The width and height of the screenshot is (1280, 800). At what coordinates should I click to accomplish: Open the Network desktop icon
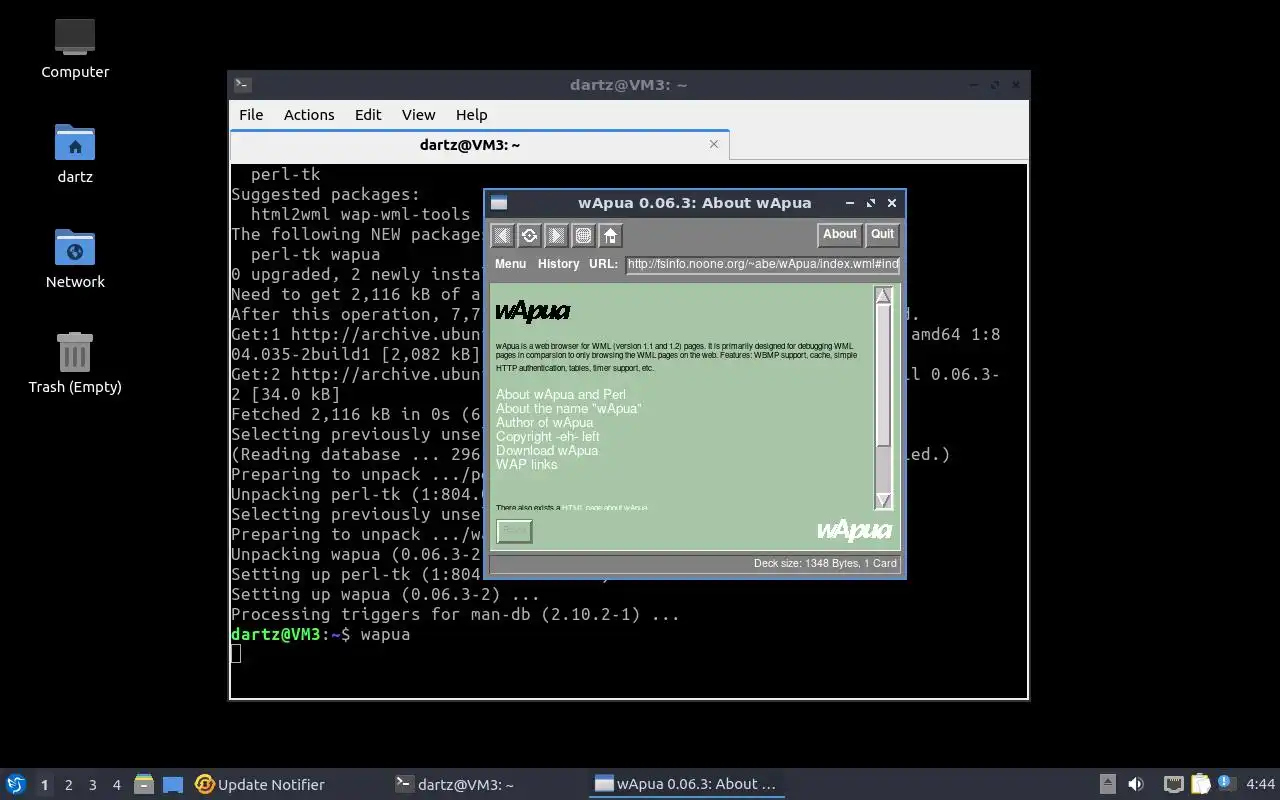pos(75,247)
